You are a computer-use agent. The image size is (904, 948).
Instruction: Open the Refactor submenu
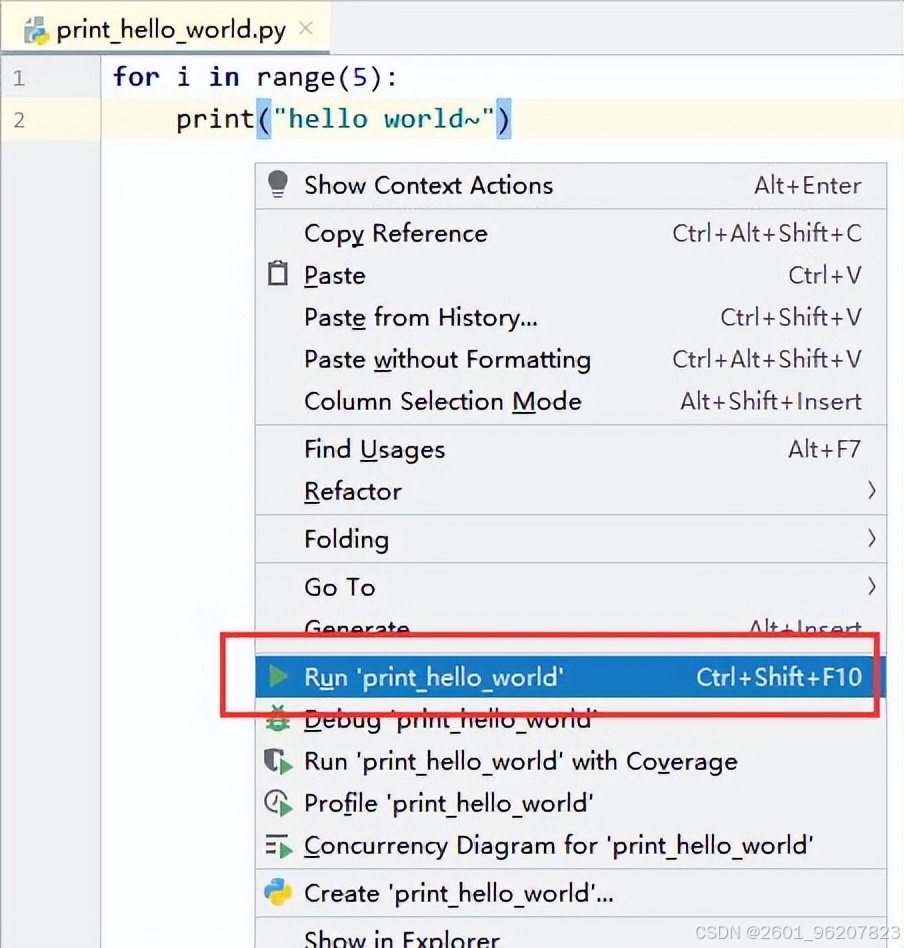(x=571, y=491)
